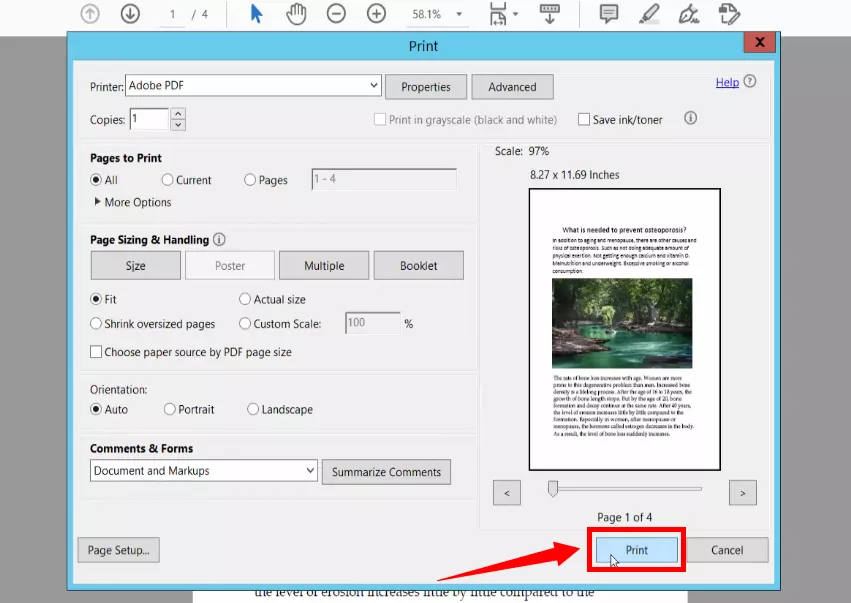Click the Print button
This screenshot has width=851, height=603.
click(x=636, y=550)
